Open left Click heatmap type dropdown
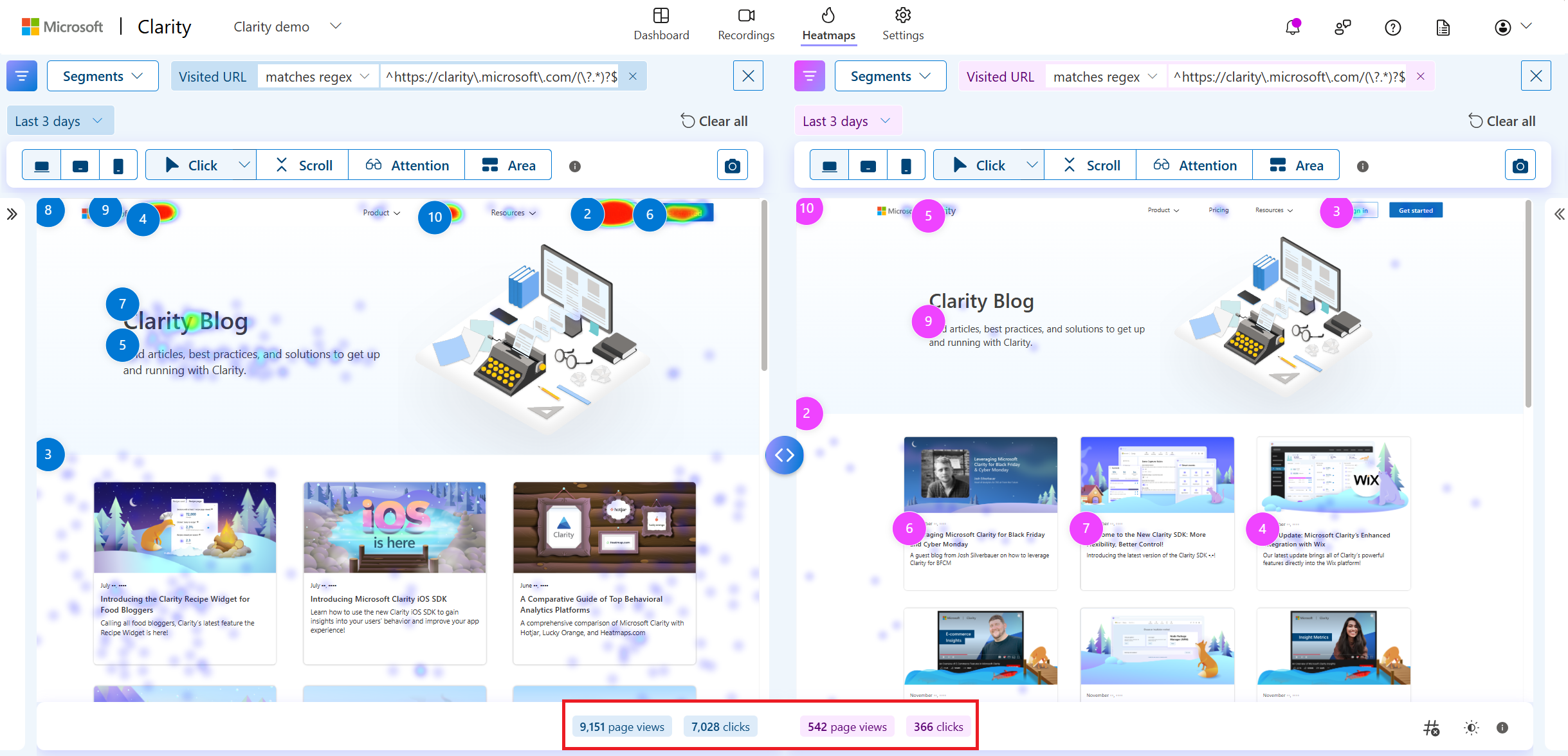 pos(244,165)
